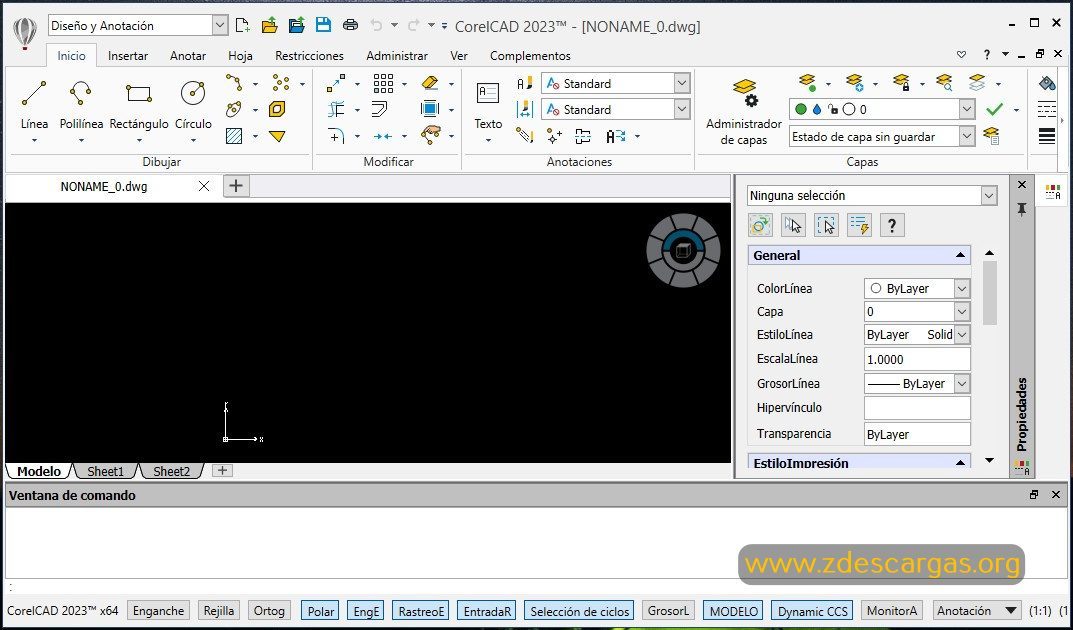The width and height of the screenshot is (1073, 630).
Task: Open the Ninguna selección dropdown
Action: click(989, 196)
